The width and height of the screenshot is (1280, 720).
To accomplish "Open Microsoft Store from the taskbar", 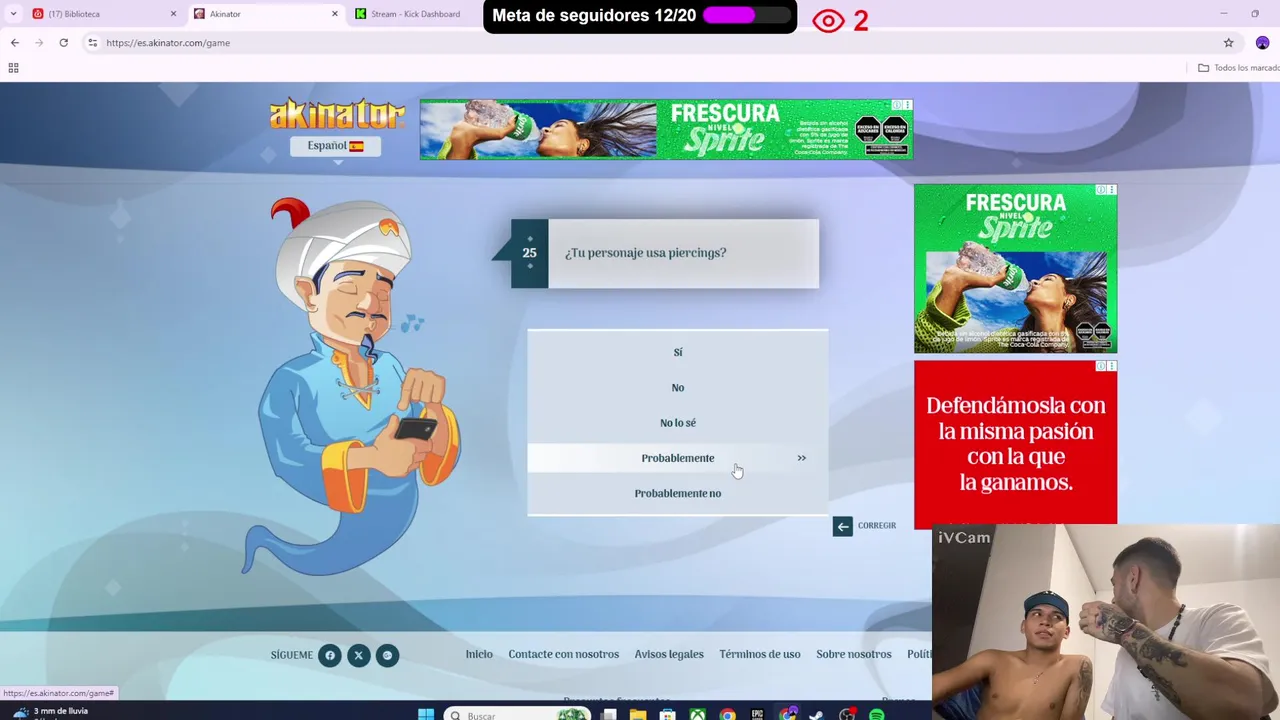I will tap(668, 714).
